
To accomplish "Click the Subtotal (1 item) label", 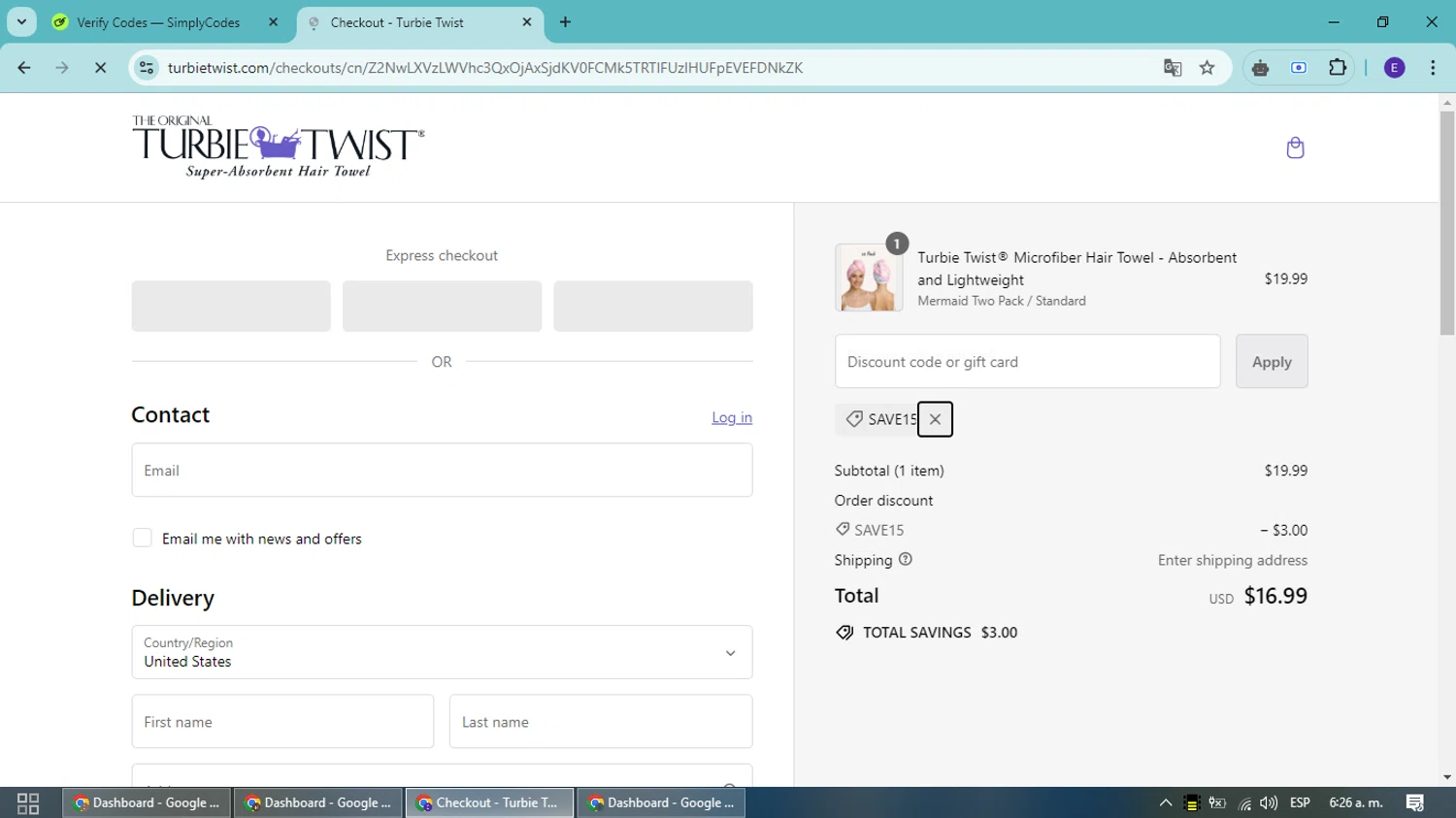I will (x=889, y=471).
